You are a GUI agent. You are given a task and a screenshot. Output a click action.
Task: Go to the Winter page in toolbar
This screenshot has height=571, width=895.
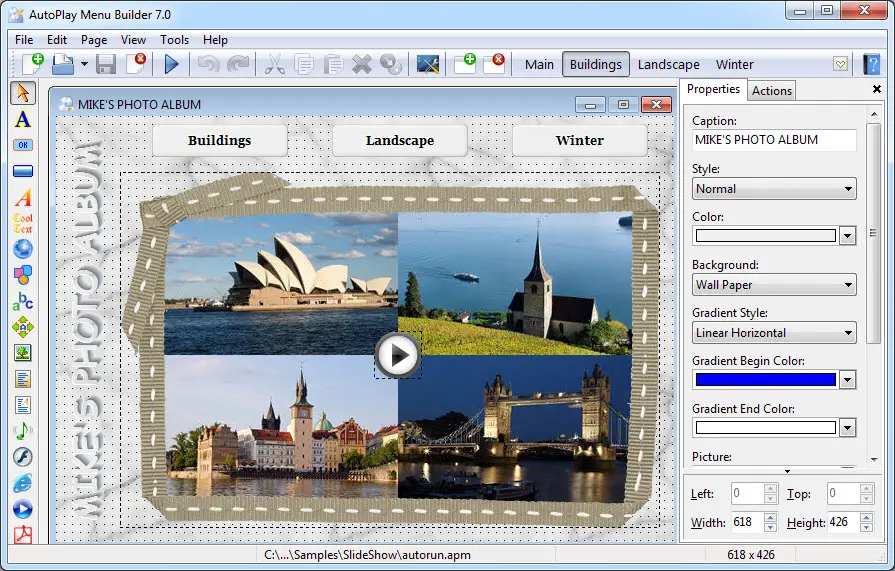coord(735,64)
